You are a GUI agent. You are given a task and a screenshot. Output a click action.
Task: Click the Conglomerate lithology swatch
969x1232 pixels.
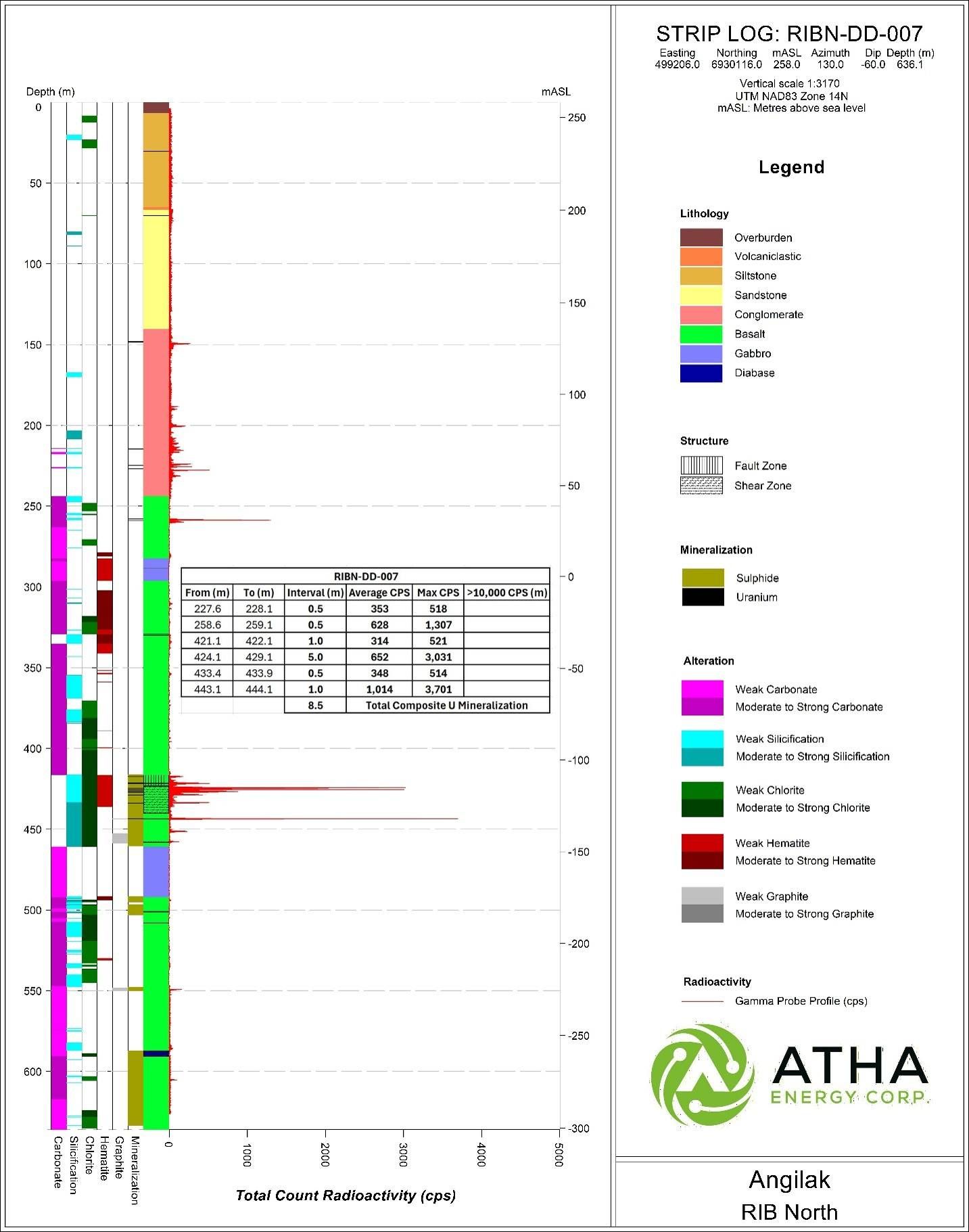pyautogui.click(x=701, y=315)
